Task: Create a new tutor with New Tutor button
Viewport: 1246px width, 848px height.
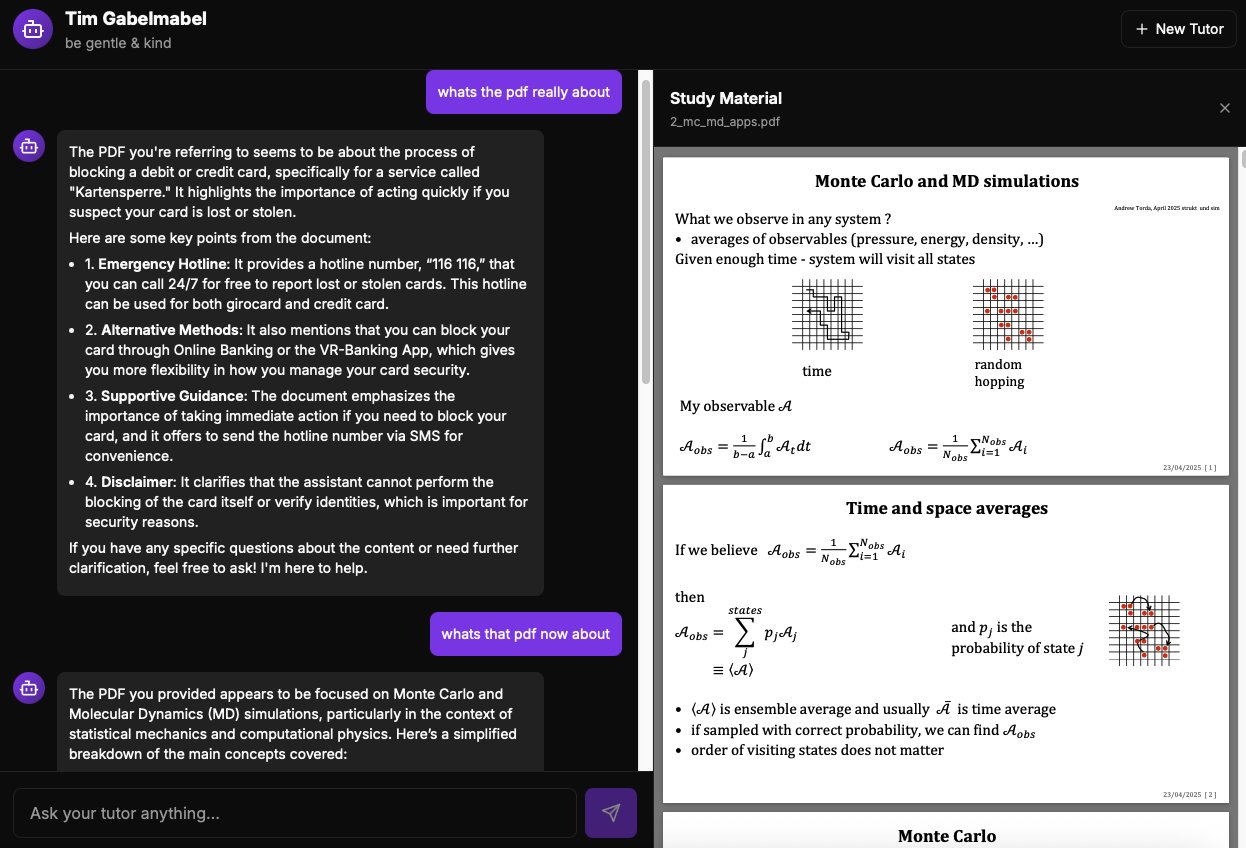Action: coord(1178,29)
